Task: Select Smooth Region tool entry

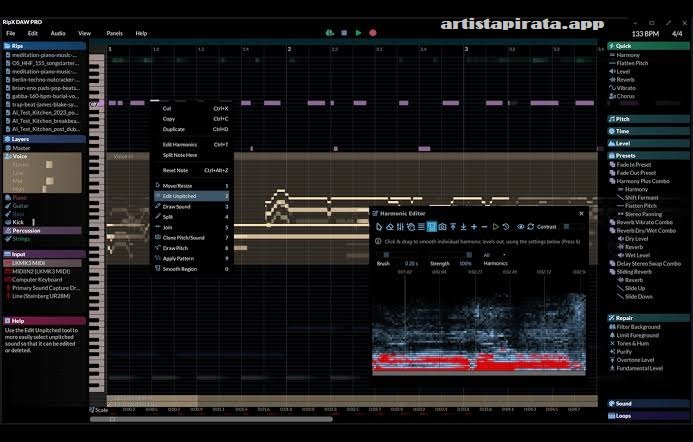Action: pyautogui.click(x=191, y=269)
